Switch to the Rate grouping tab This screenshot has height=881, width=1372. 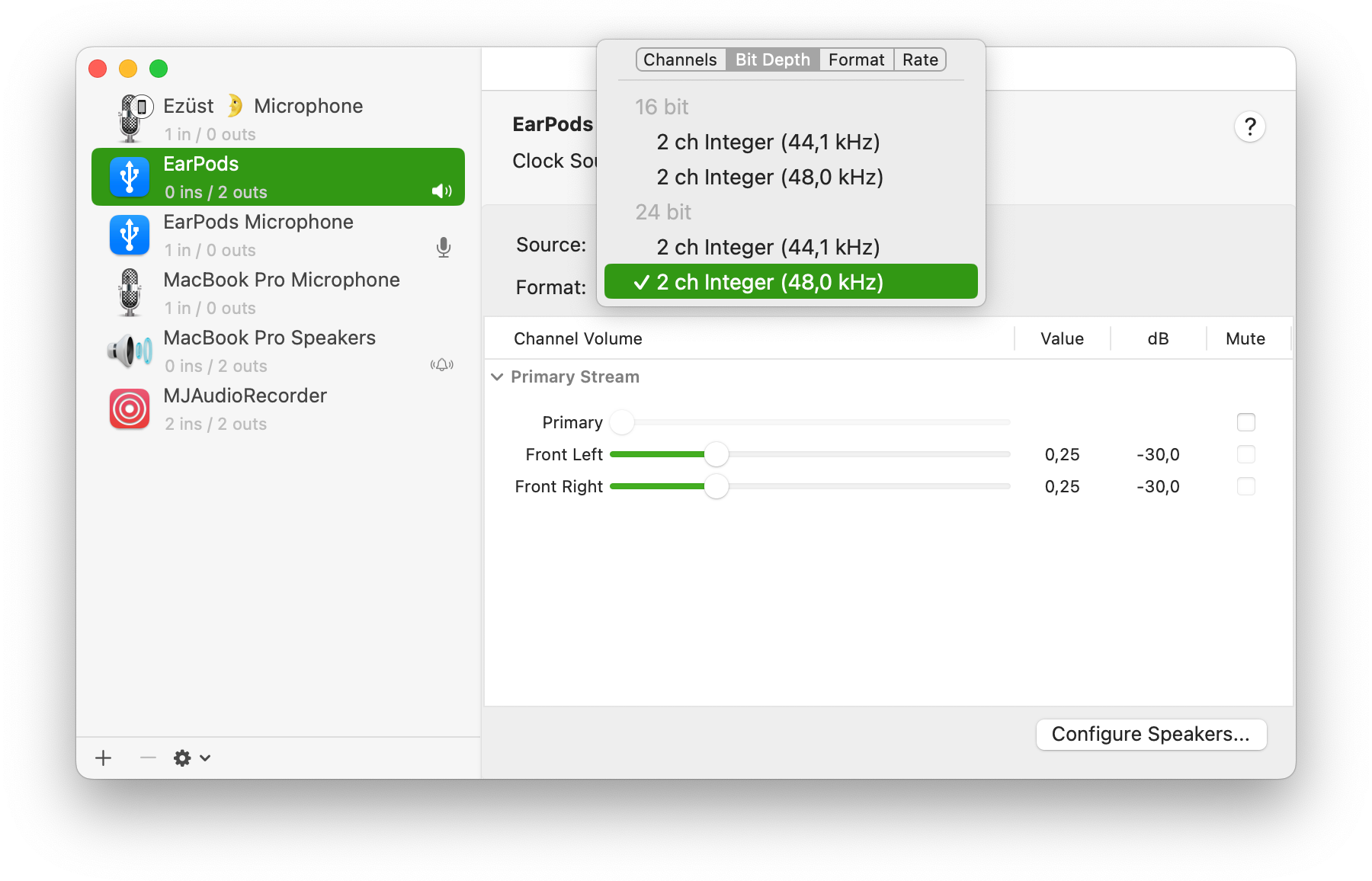click(x=919, y=59)
